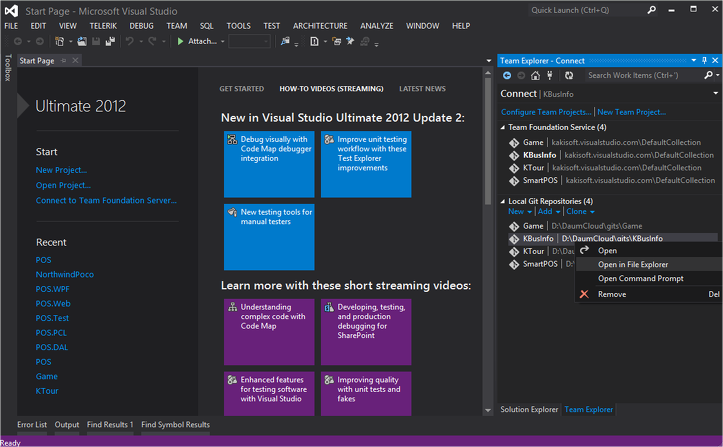Click the Navigate Backward toolbar arrow
The image size is (723, 447).
18,42
